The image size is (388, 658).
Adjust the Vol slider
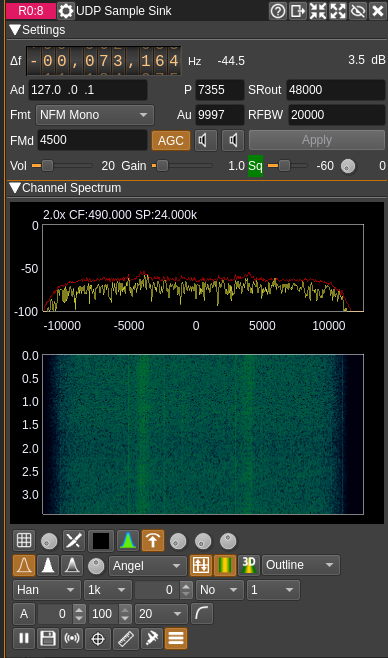[x=62, y=166]
